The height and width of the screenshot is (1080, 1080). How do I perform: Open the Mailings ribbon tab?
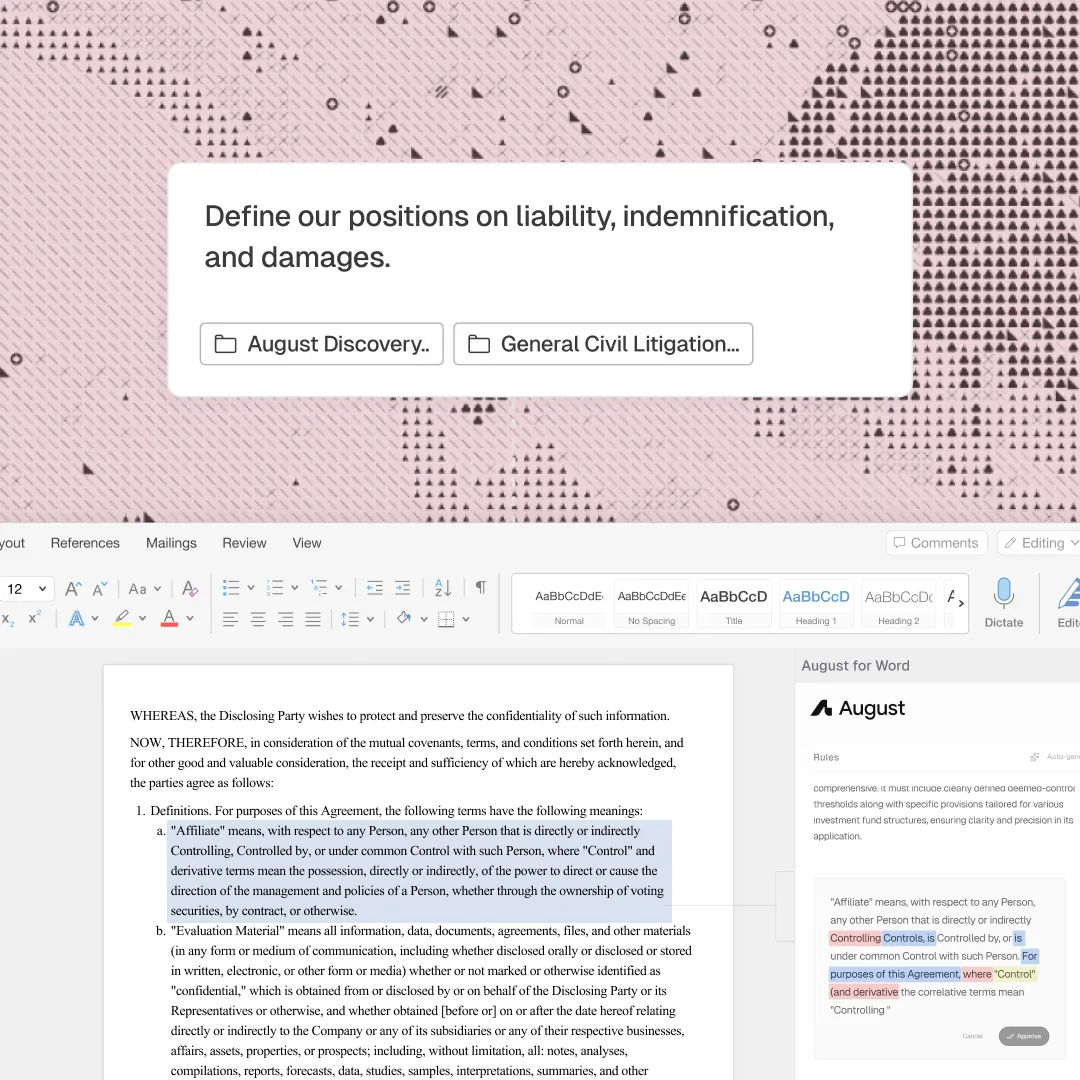pyautogui.click(x=172, y=543)
